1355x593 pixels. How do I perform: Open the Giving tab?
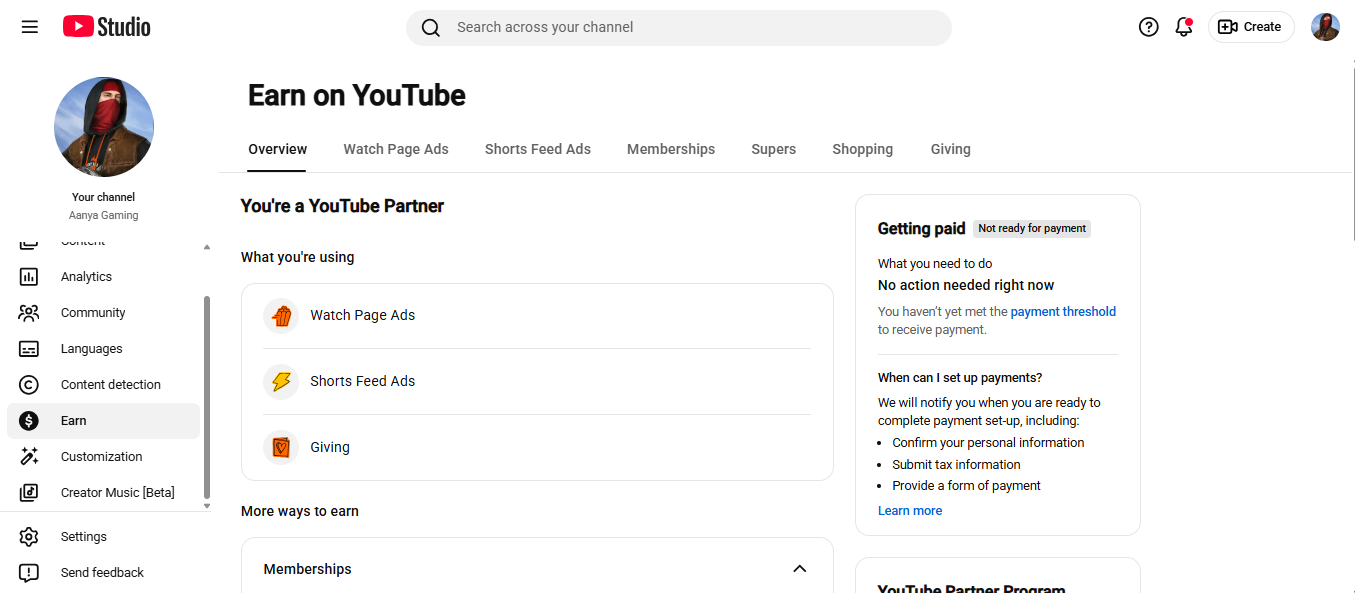[x=951, y=149]
